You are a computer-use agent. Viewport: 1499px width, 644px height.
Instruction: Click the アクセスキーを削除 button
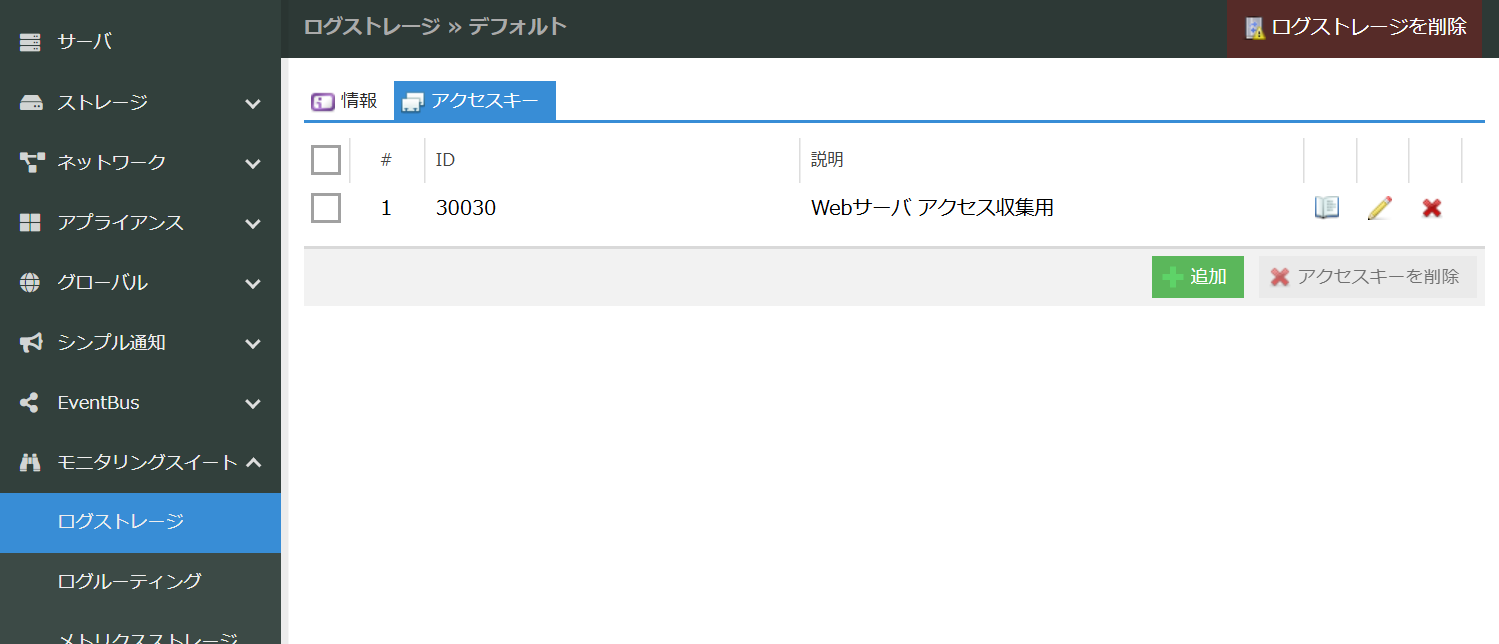coord(1368,277)
